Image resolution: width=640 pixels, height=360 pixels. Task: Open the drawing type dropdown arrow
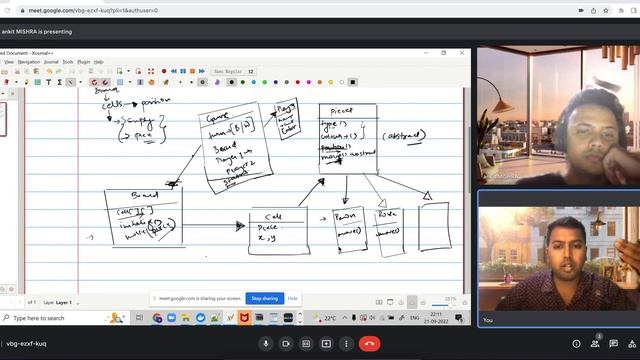click(80, 82)
